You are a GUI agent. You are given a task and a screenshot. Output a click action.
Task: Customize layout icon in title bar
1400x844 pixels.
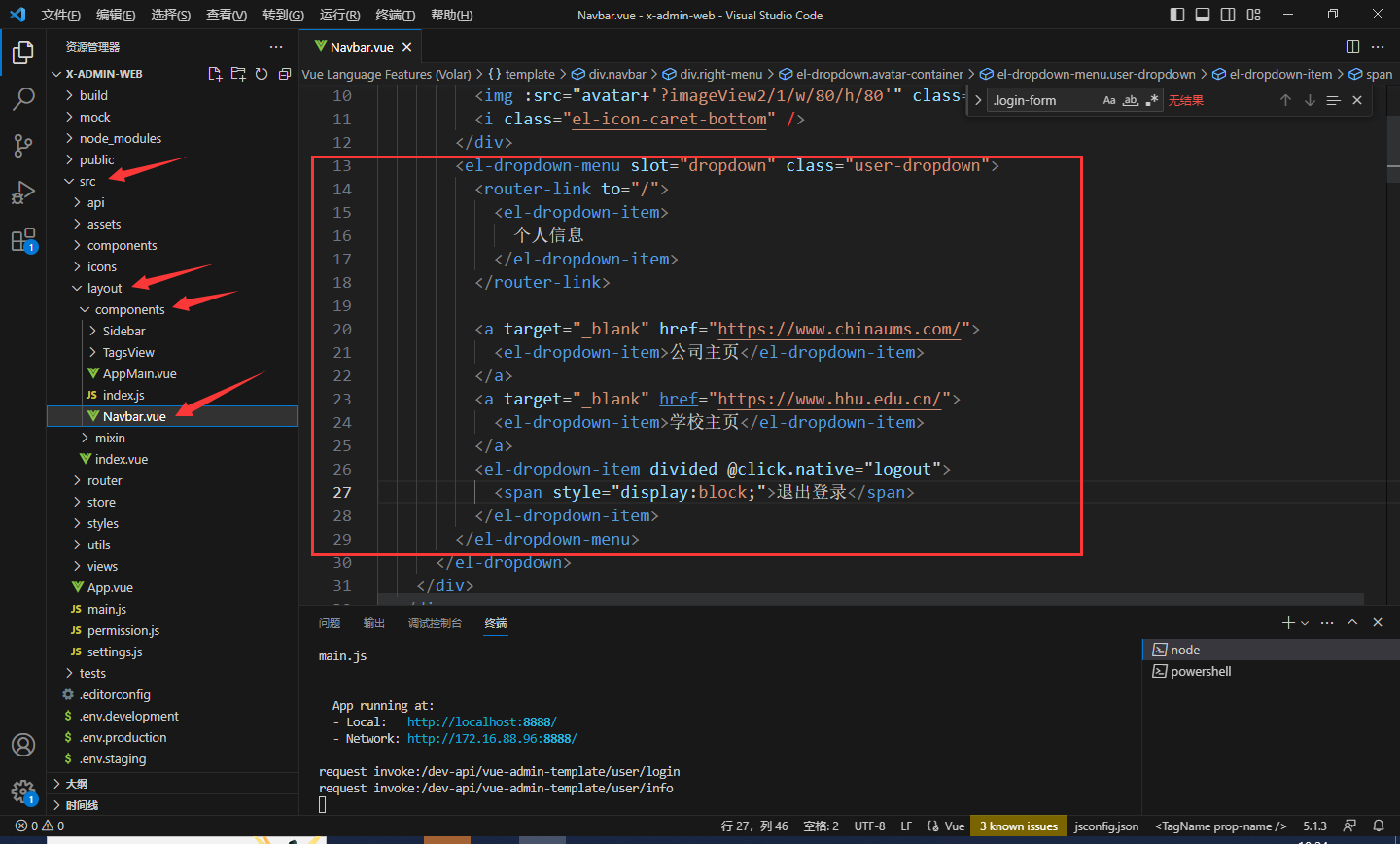click(x=1253, y=15)
